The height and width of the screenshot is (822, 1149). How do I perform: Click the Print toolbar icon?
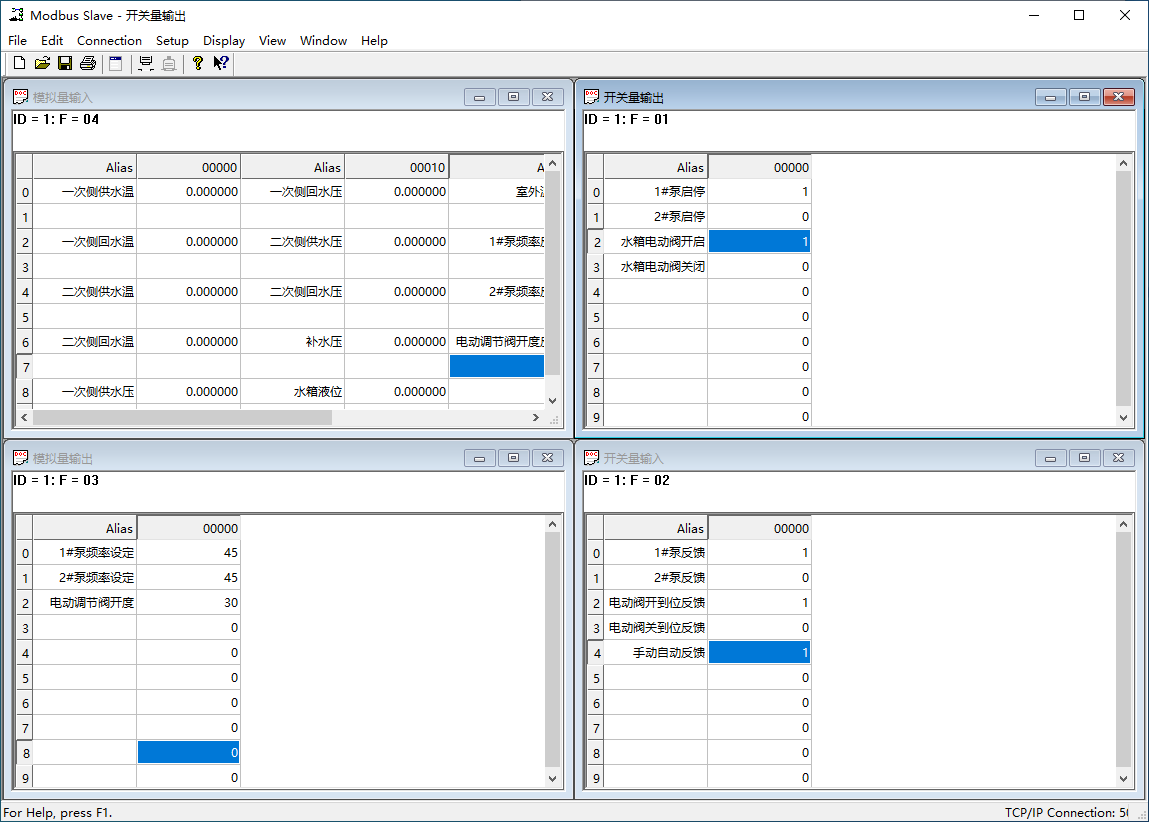click(x=88, y=63)
